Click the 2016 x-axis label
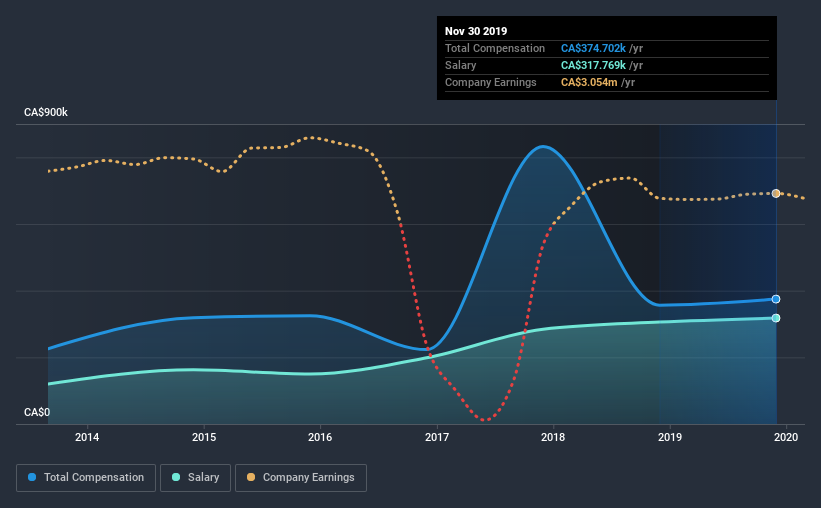The width and height of the screenshot is (821, 508). 320,437
